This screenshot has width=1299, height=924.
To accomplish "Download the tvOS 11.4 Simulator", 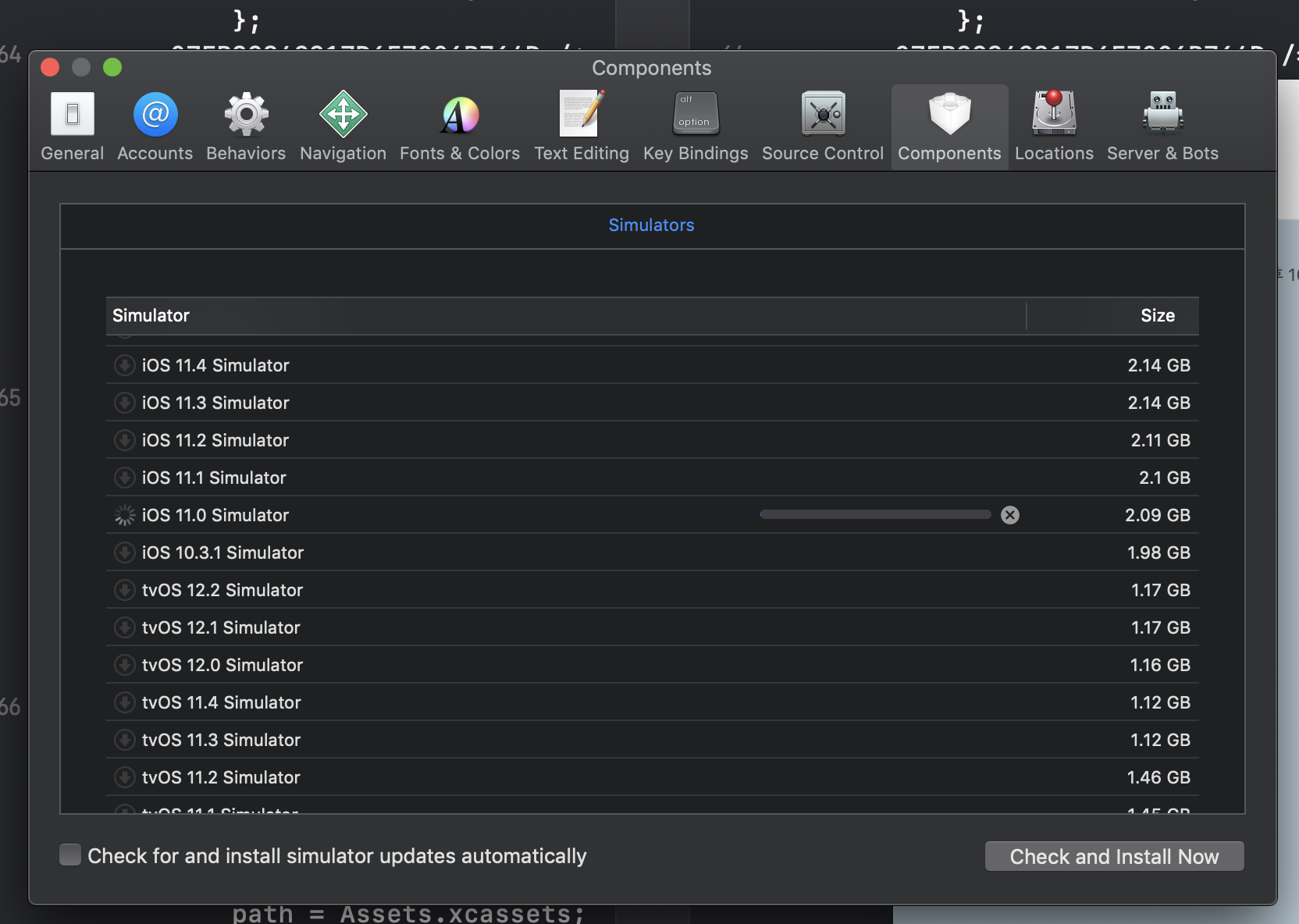I will tap(124, 702).
